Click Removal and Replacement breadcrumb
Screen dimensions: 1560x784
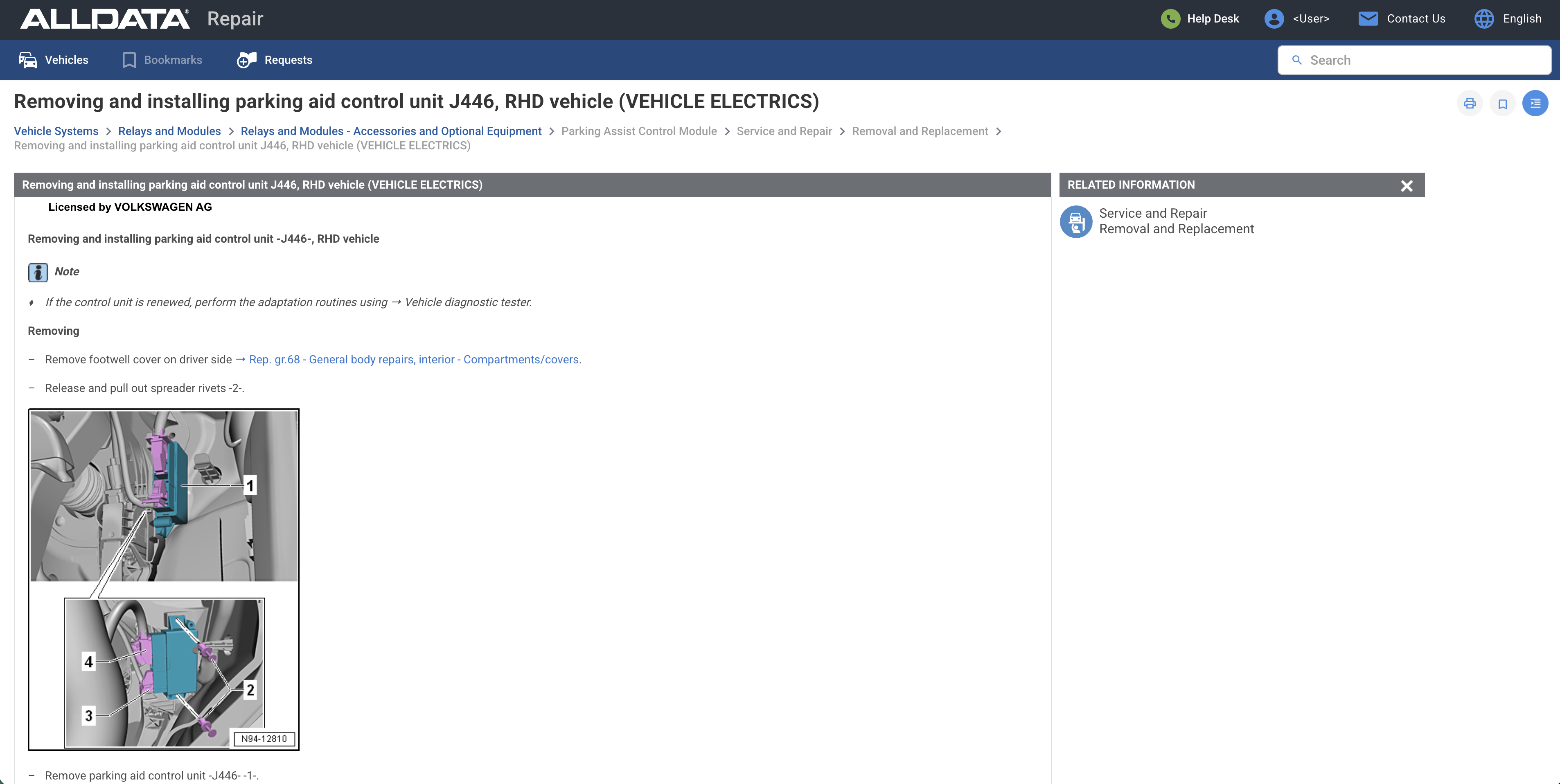point(919,131)
